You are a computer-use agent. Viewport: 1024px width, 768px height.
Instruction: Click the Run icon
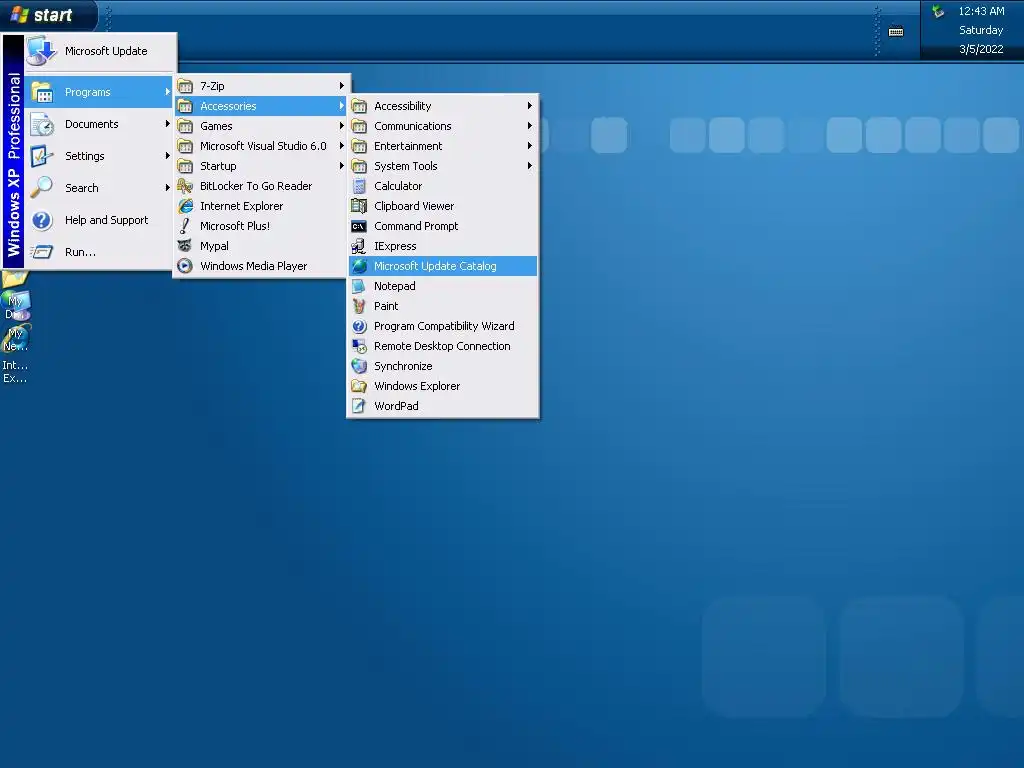click(42, 252)
